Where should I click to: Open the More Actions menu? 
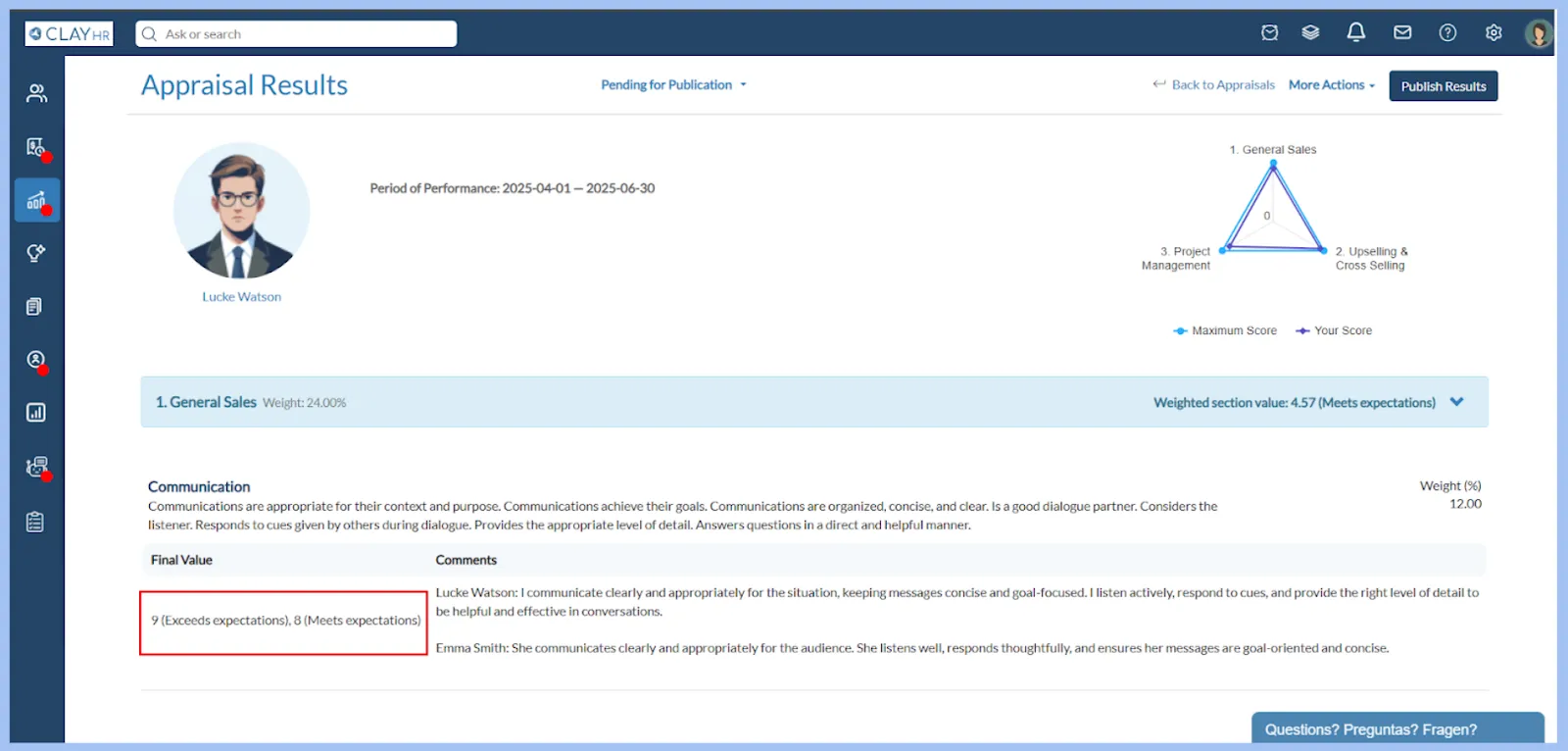(x=1332, y=85)
